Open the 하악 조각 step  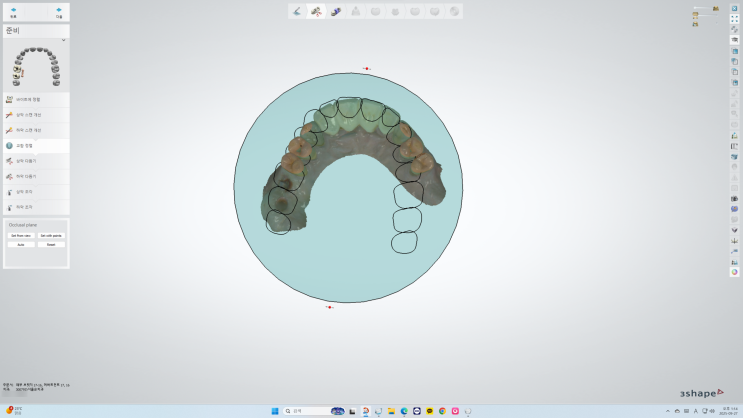[x=36, y=207]
